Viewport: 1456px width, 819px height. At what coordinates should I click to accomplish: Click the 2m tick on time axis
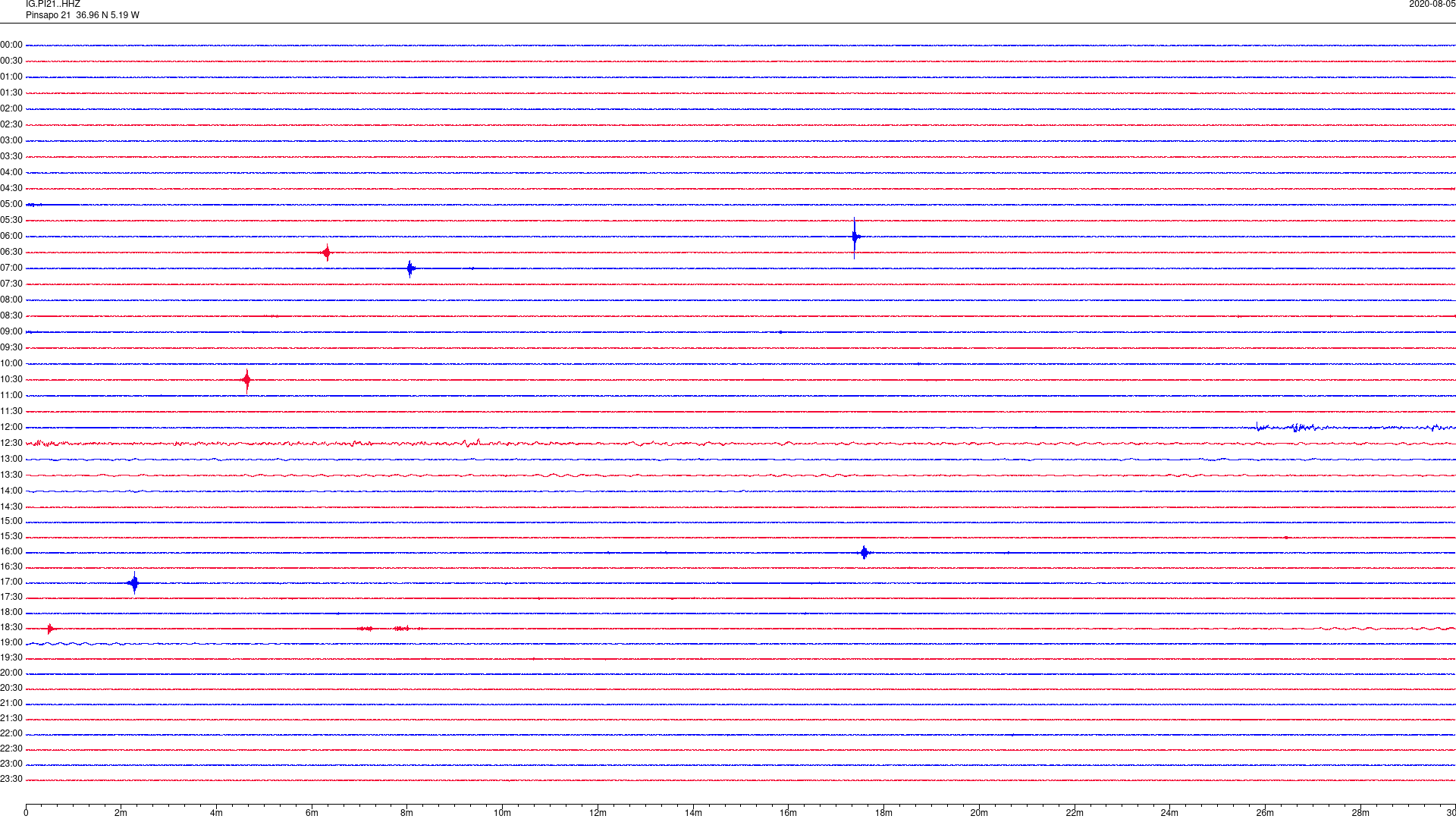click(121, 812)
